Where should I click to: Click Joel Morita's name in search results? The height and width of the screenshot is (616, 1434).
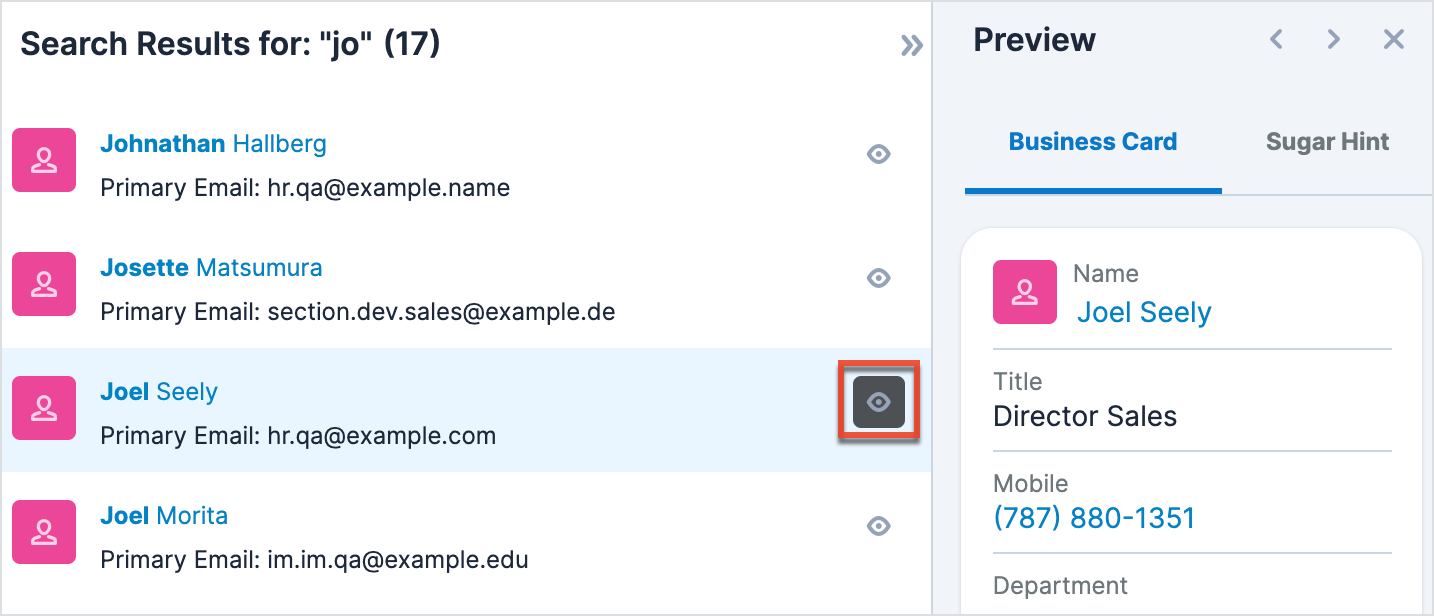click(164, 515)
